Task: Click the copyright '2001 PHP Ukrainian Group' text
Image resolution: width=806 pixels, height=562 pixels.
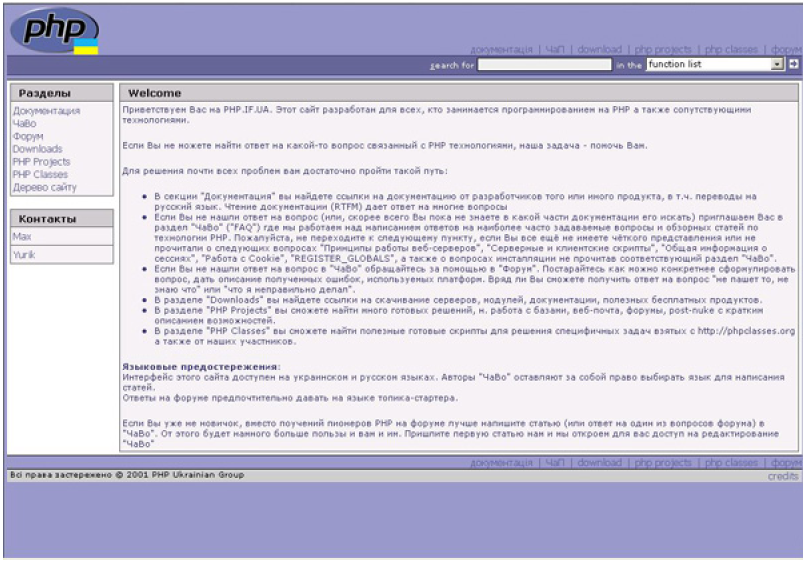Action: click(185, 475)
